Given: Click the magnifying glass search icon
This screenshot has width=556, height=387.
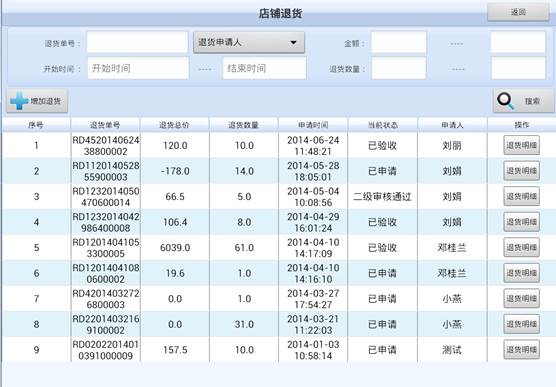Looking at the screenshot, I should 505,101.
